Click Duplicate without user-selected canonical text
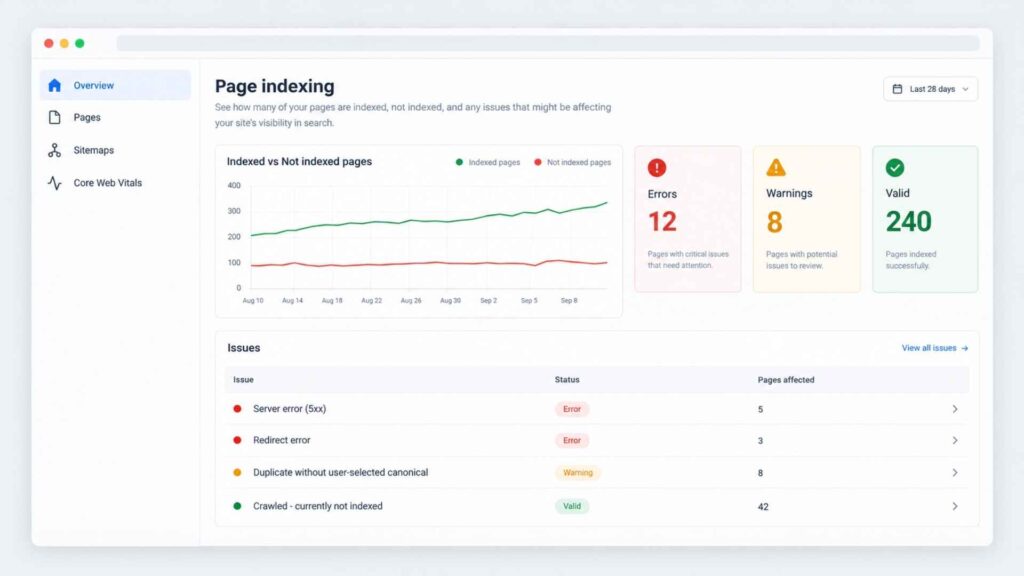Screen dimensions: 1024x576 (x=340, y=472)
